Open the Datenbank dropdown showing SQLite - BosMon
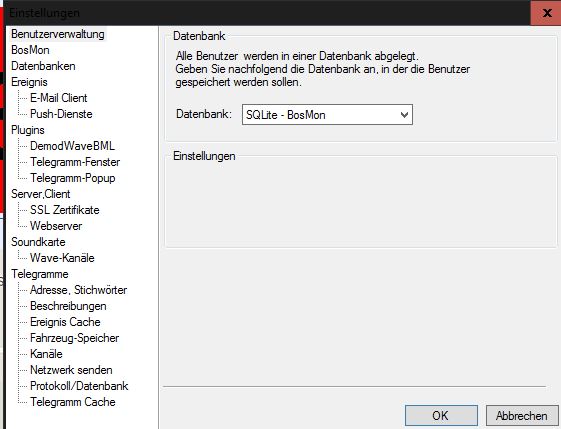Viewport: 561px width, 429px height. 327,115
